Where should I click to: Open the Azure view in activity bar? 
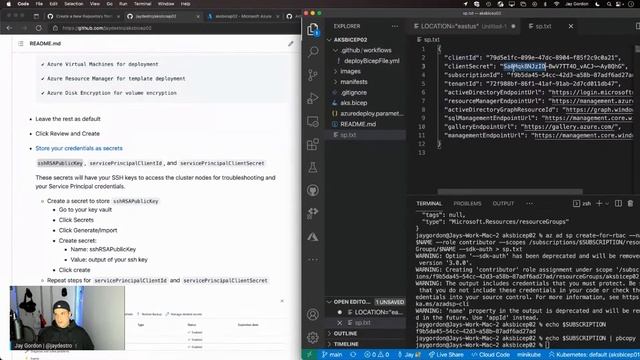[x=313, y=237]
